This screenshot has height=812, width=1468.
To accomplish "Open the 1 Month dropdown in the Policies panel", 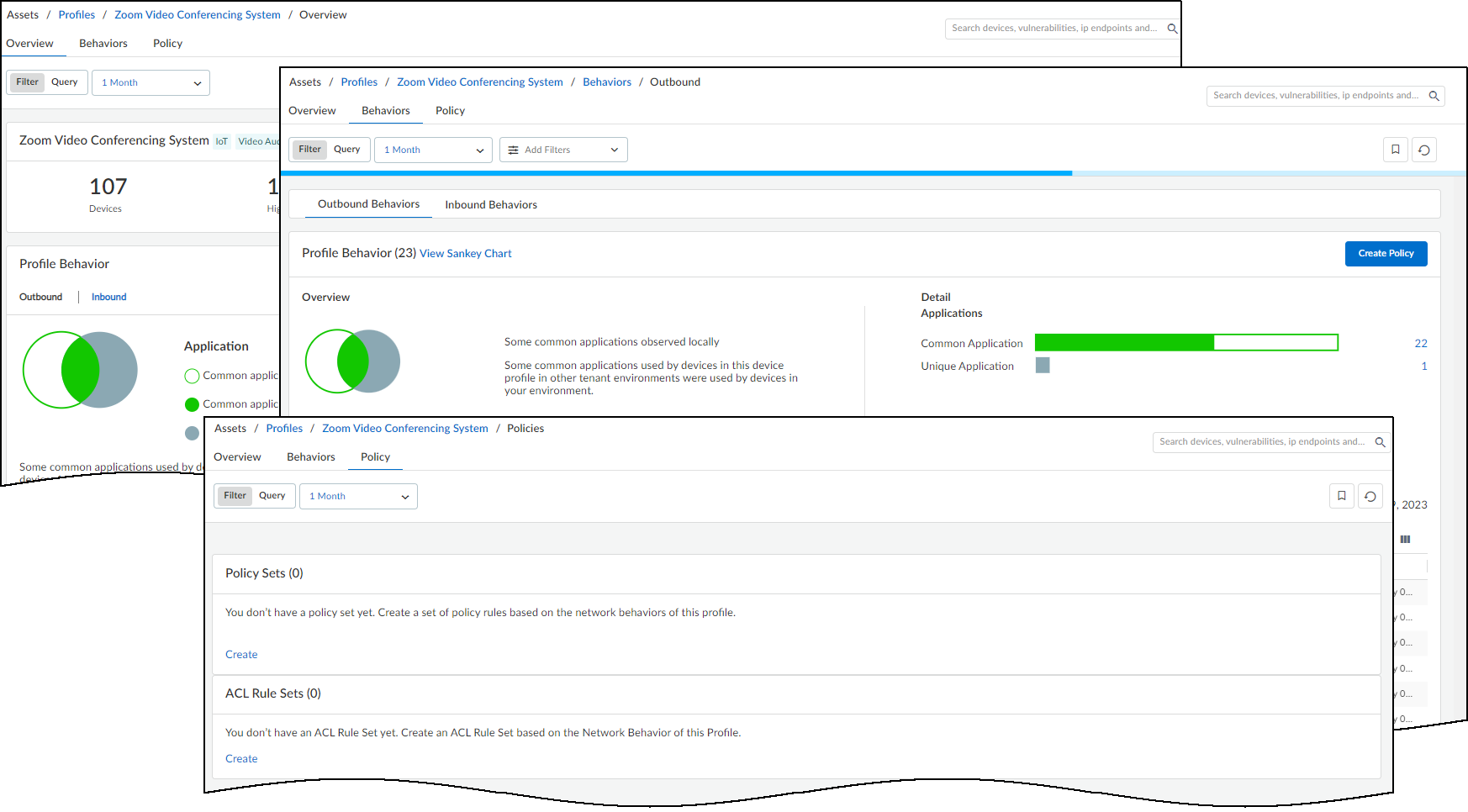I will pyautogui.click(x=358, y=497).
